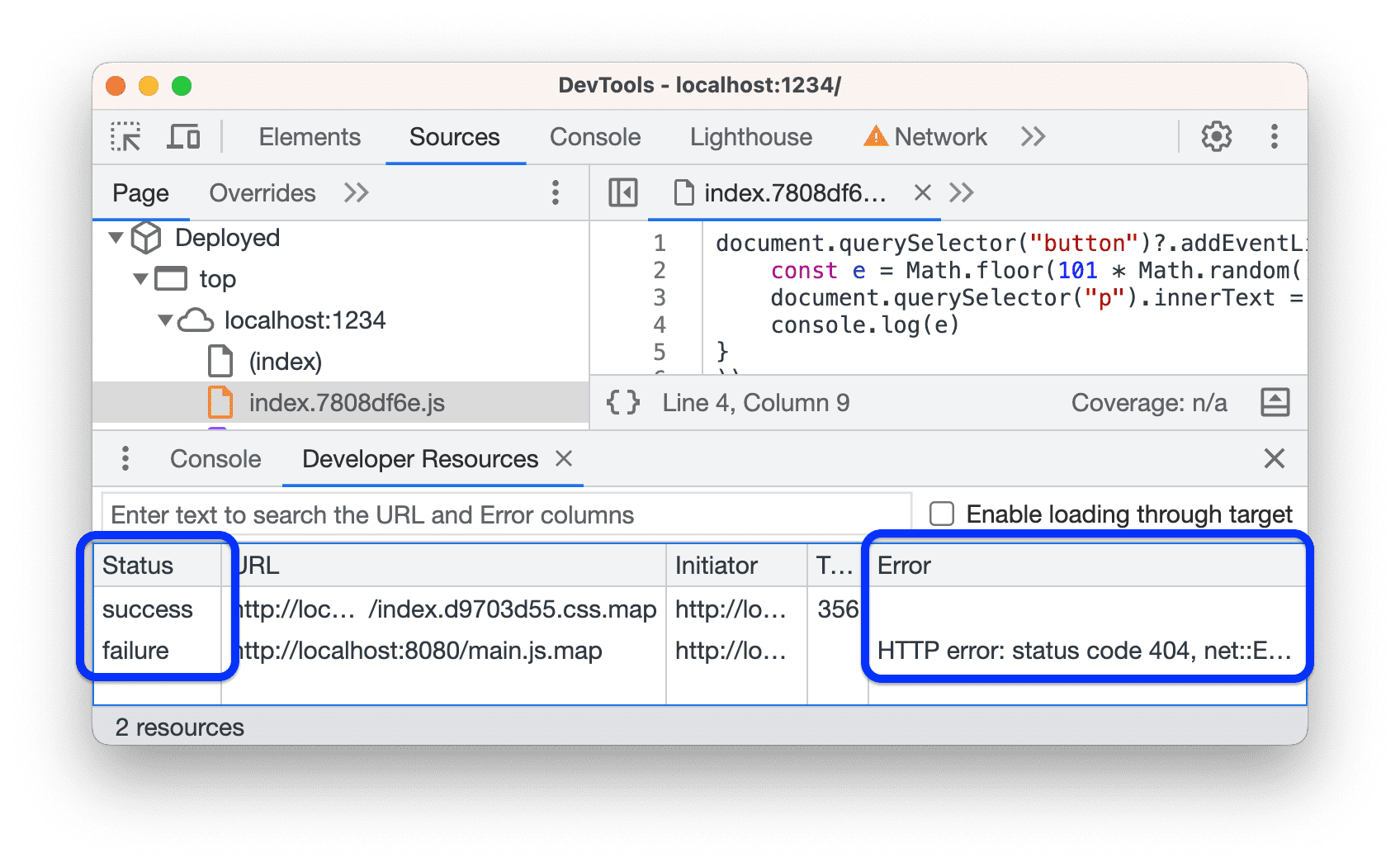This screenshot has height=867, width=1400.
Task: Show more main panel tabs
Action: point(1033,136)
